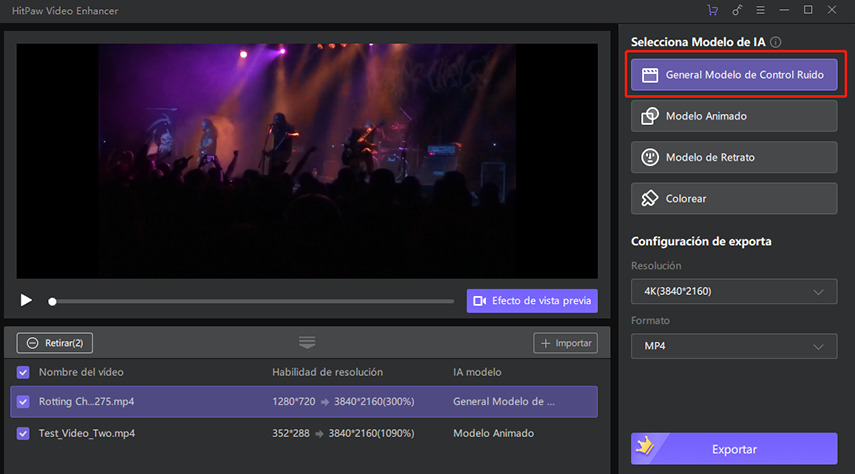Screen dimensions: 855x474
Task: Click the Exportar button
Action: pyautogui.click(x=734, y=449)
